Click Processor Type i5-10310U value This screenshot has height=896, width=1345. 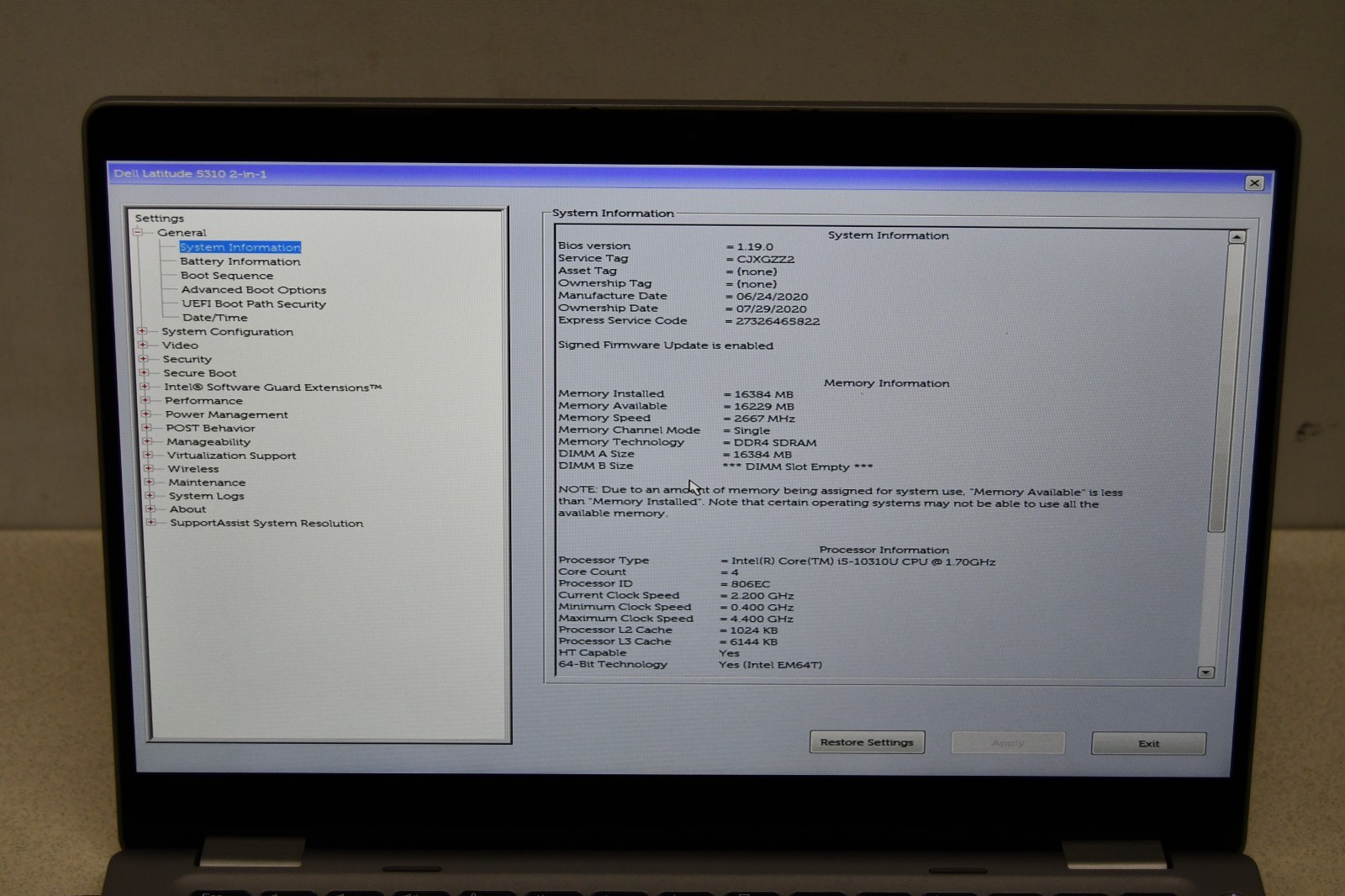click(863, 561)
